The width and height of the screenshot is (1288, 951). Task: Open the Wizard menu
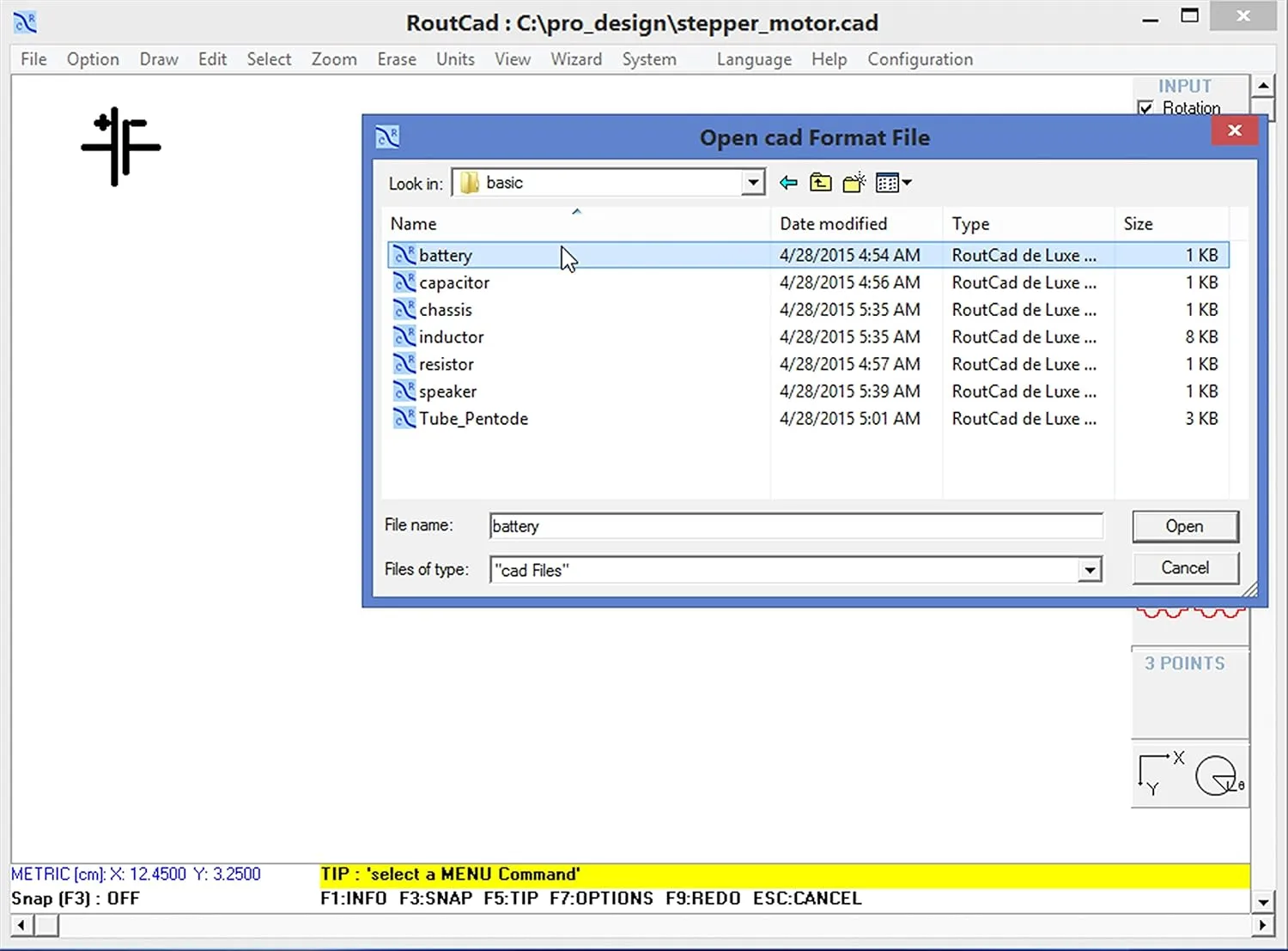576,59
